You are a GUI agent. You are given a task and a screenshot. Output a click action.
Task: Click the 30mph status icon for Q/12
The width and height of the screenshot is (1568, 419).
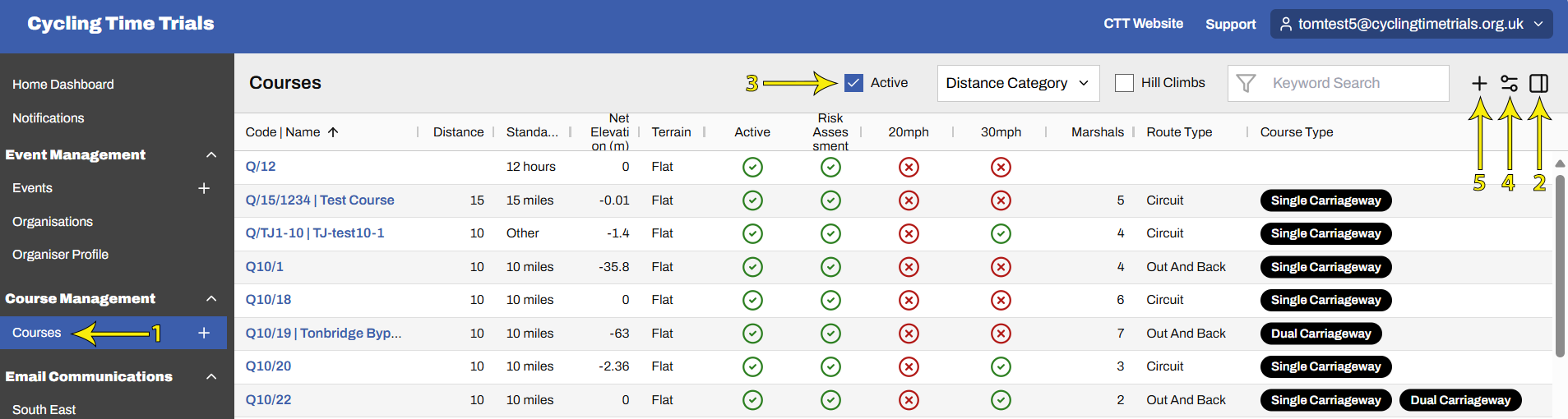coord(1001,168)
